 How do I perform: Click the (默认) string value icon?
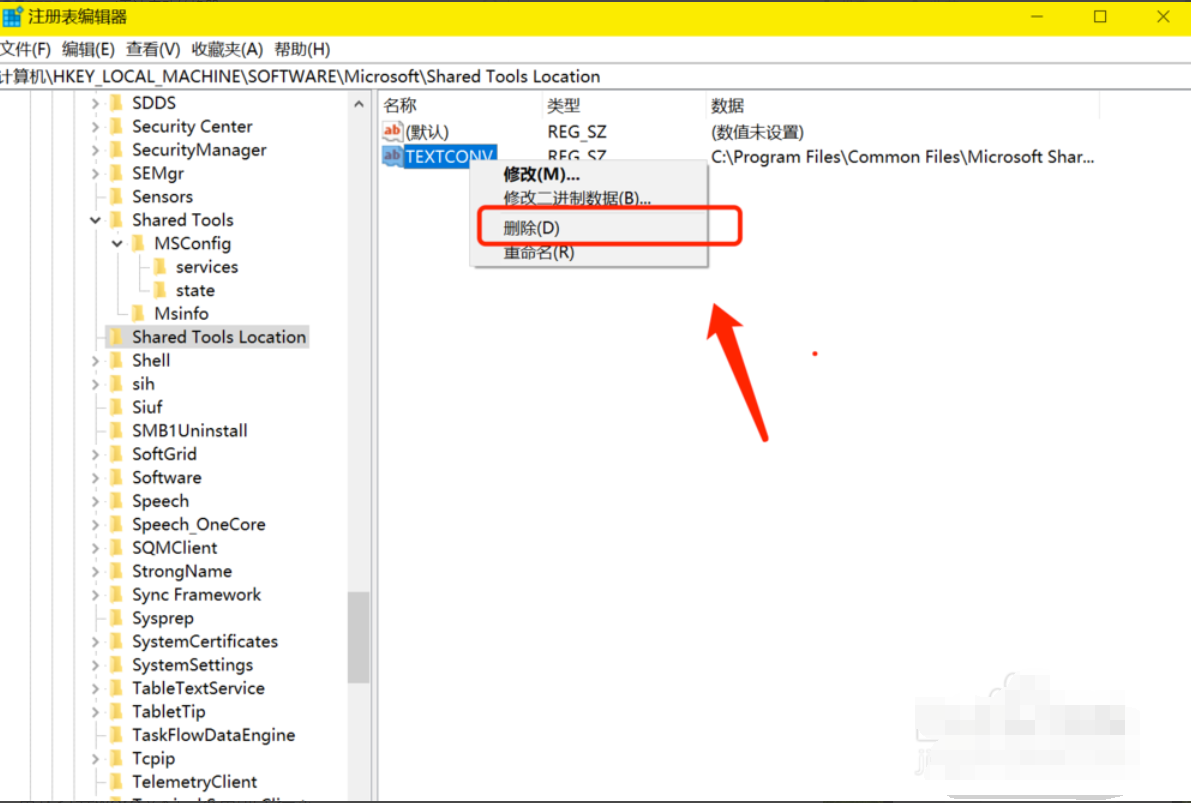click(x=393, y=132)
